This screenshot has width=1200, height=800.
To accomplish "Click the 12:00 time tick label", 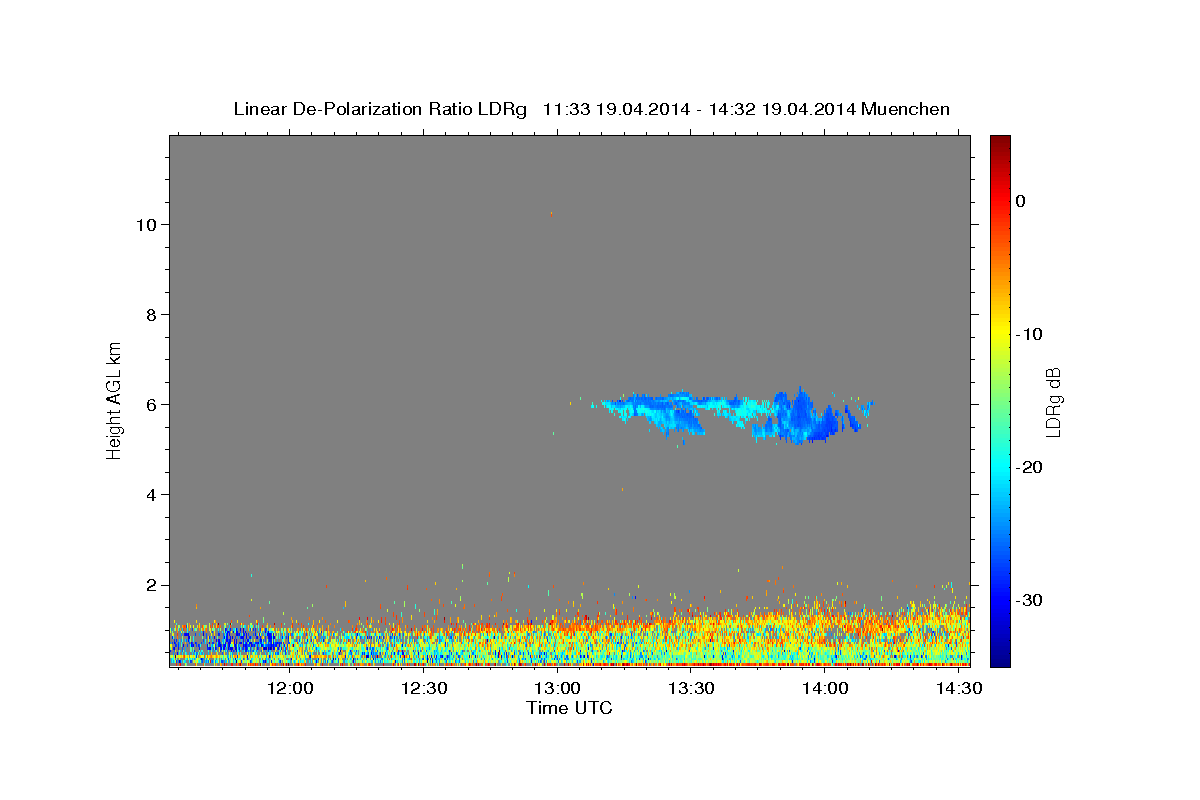I will [291, 689].
